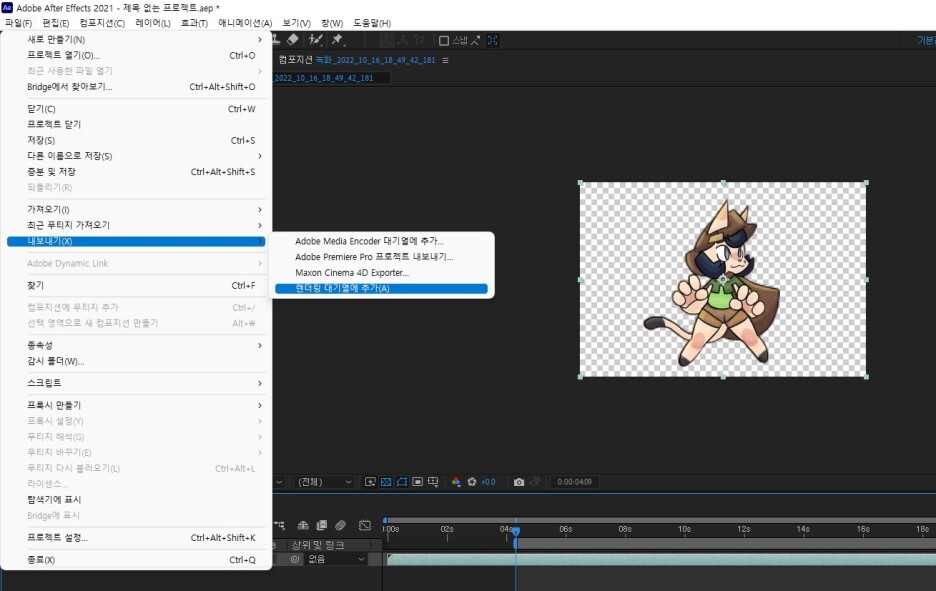Choose 프로젝트 열기(O)... menu entry
Screen dimensions: 936x591
(136, 55)
